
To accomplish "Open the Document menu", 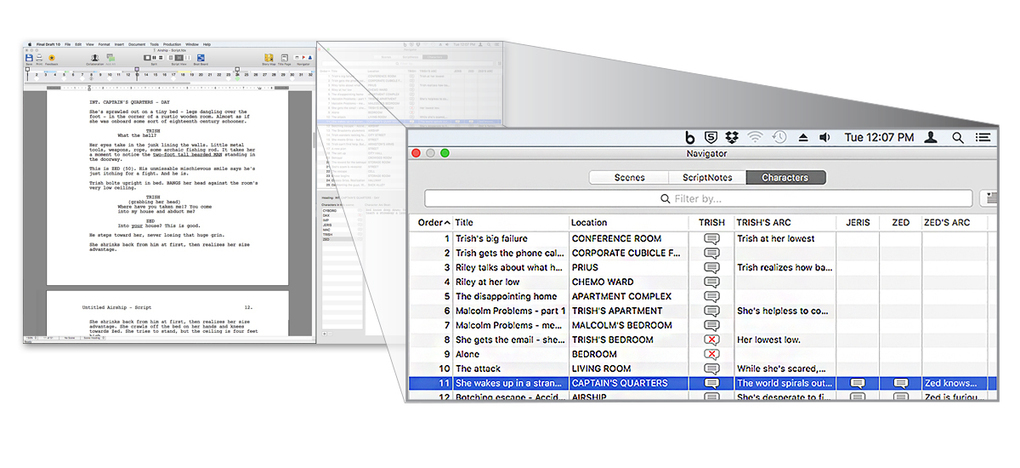I will click(137, 44).
